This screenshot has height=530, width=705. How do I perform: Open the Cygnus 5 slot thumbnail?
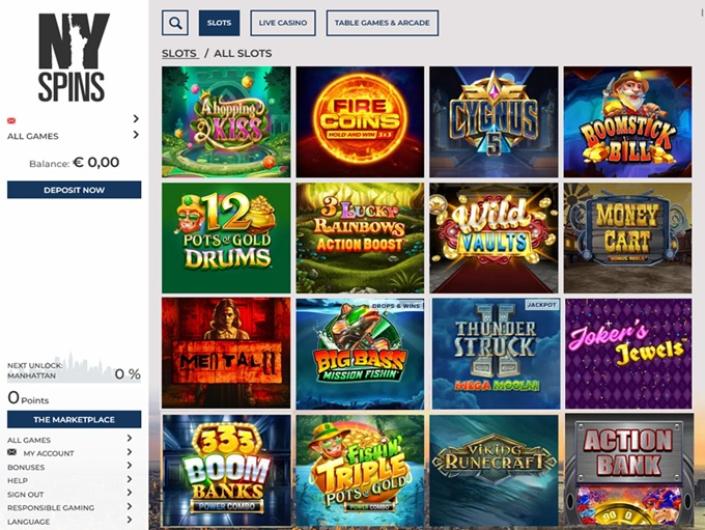click(x=494, y=122)
